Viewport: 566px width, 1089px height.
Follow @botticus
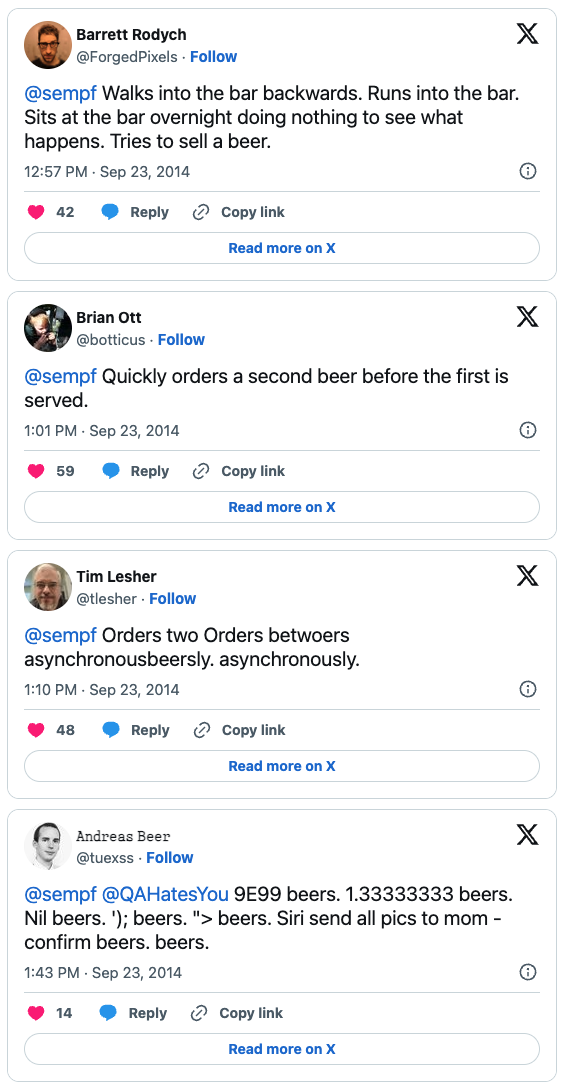[x=181, y=340]
